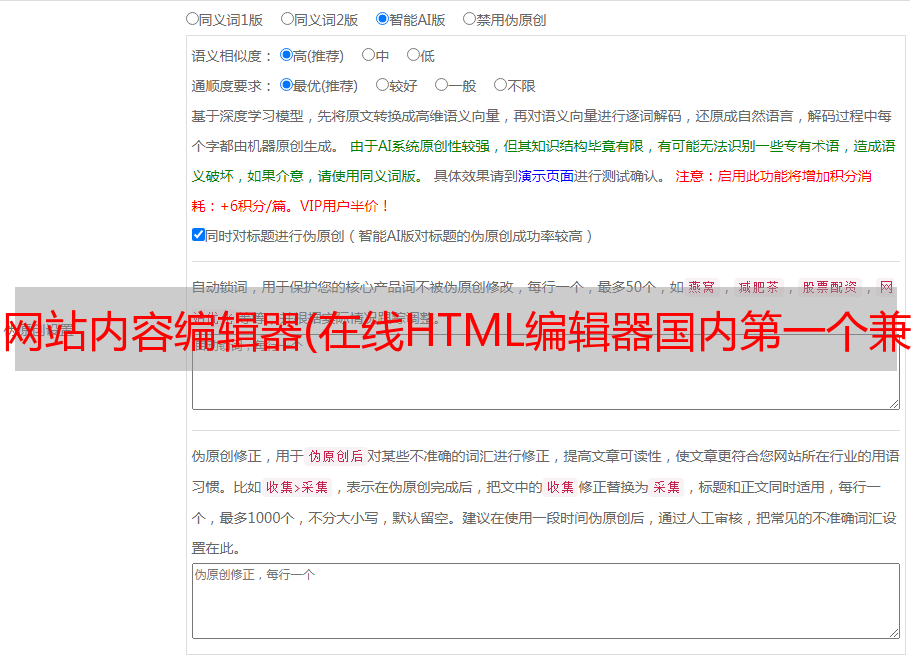Click into the 伪原创修正 textarea
This screenshot has width=911, height=658.
coord(546,601)
